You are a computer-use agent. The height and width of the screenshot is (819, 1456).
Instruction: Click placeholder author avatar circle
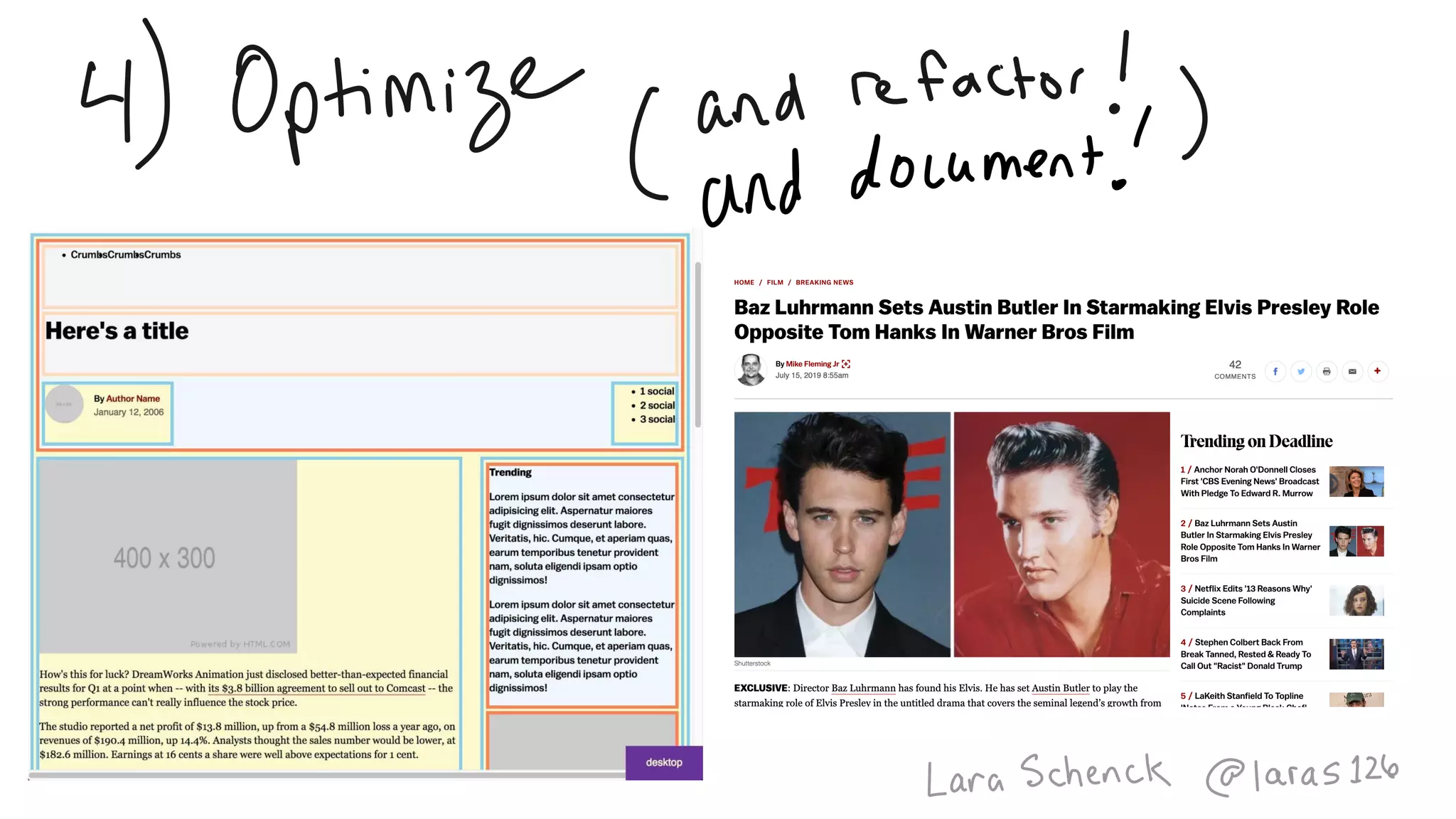click(65, 404)
